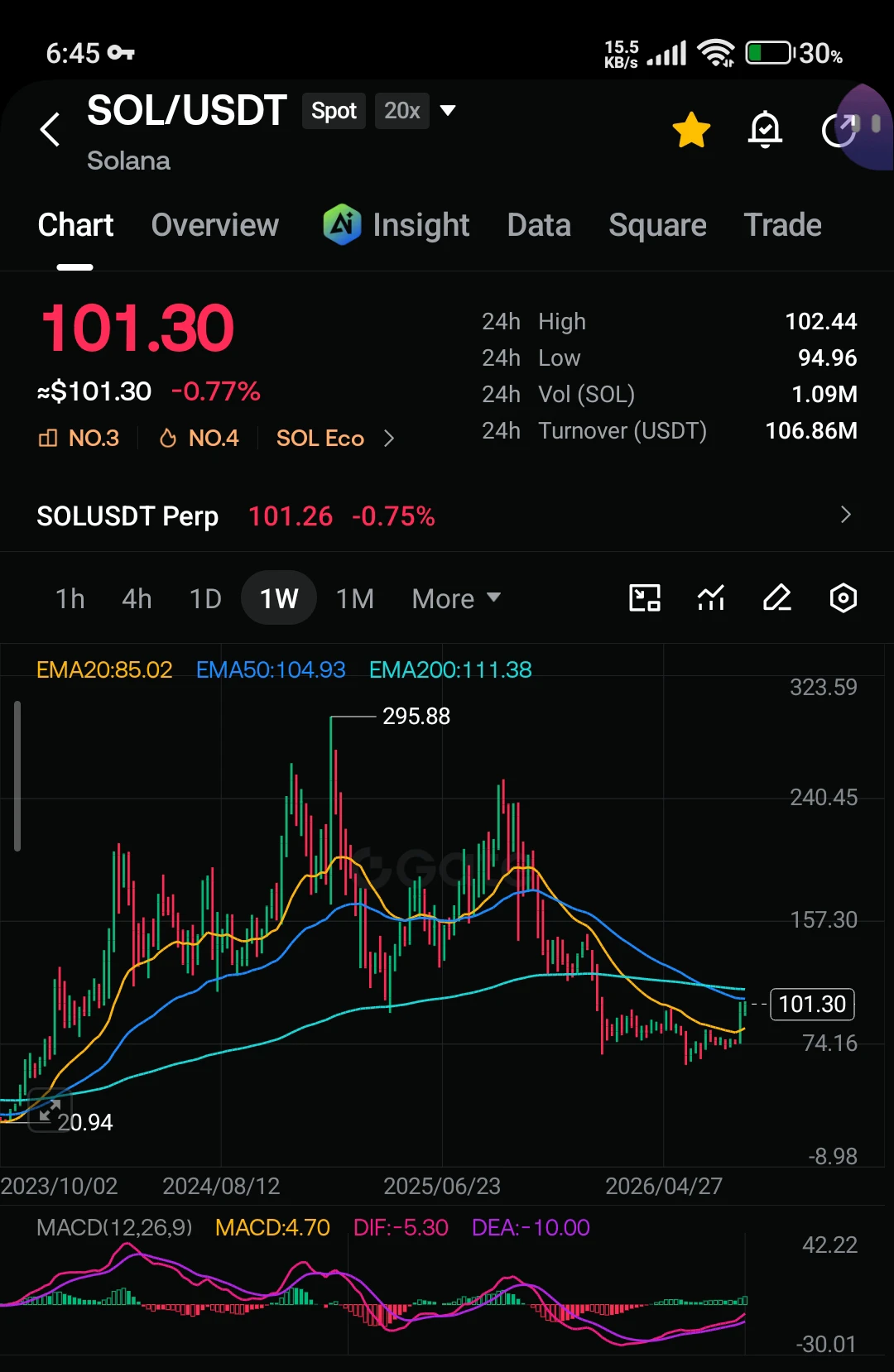Tap the 2024/08/12 date label
Viewport: 894px width, 1372px height.
[x=221, y=1186]
